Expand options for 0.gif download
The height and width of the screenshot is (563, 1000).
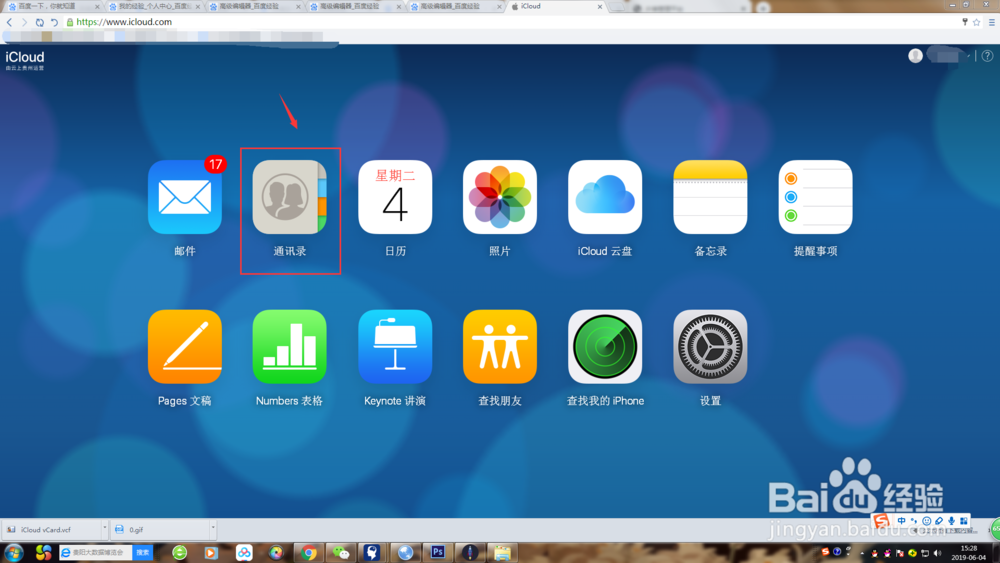tap(213, 529)
